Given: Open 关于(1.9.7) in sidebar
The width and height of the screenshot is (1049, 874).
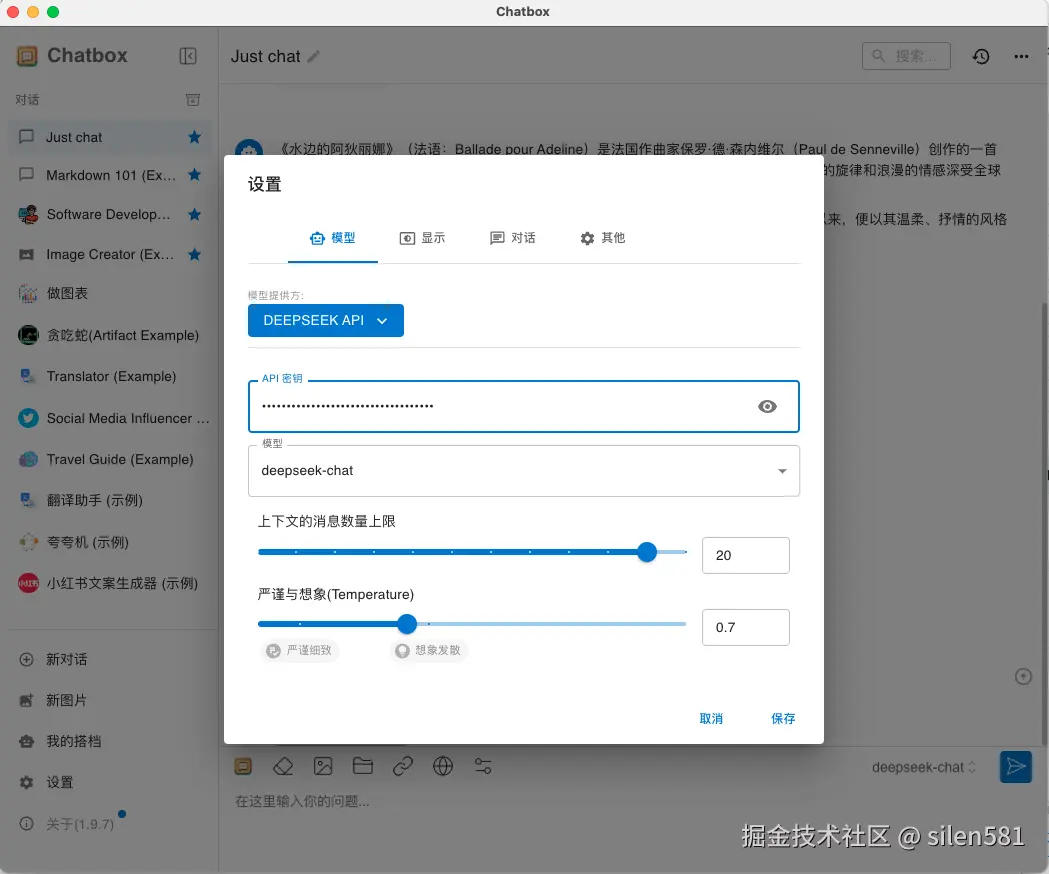Looking at the screenshot, I should point(79,824).
